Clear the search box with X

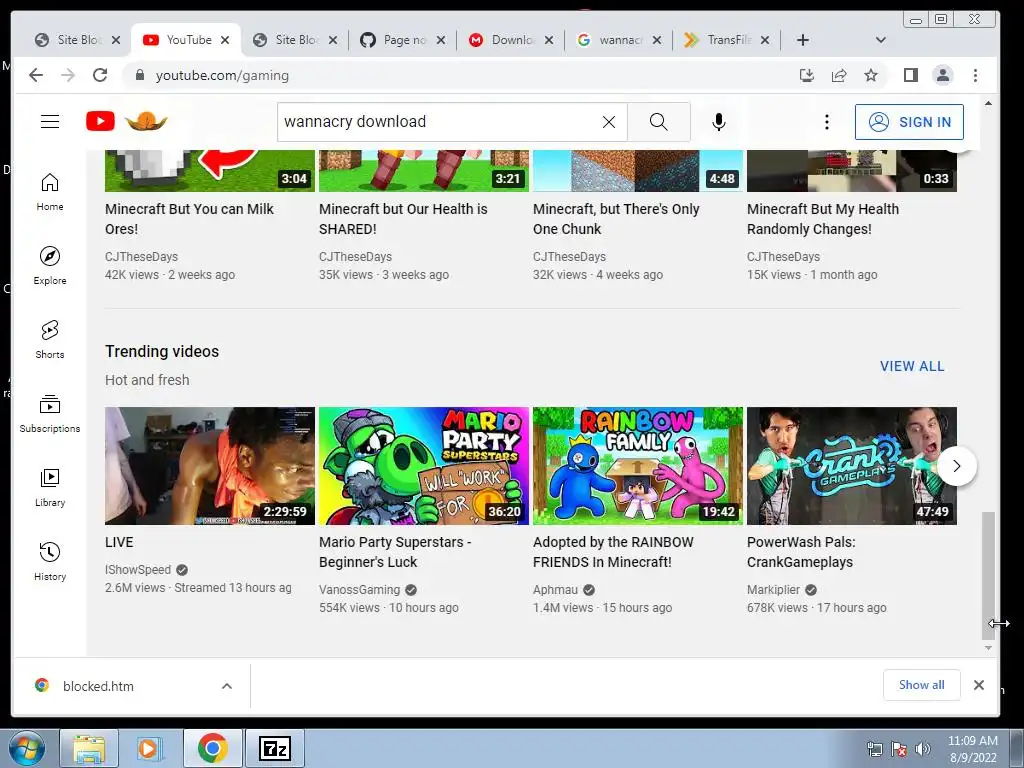click(609, 122)
